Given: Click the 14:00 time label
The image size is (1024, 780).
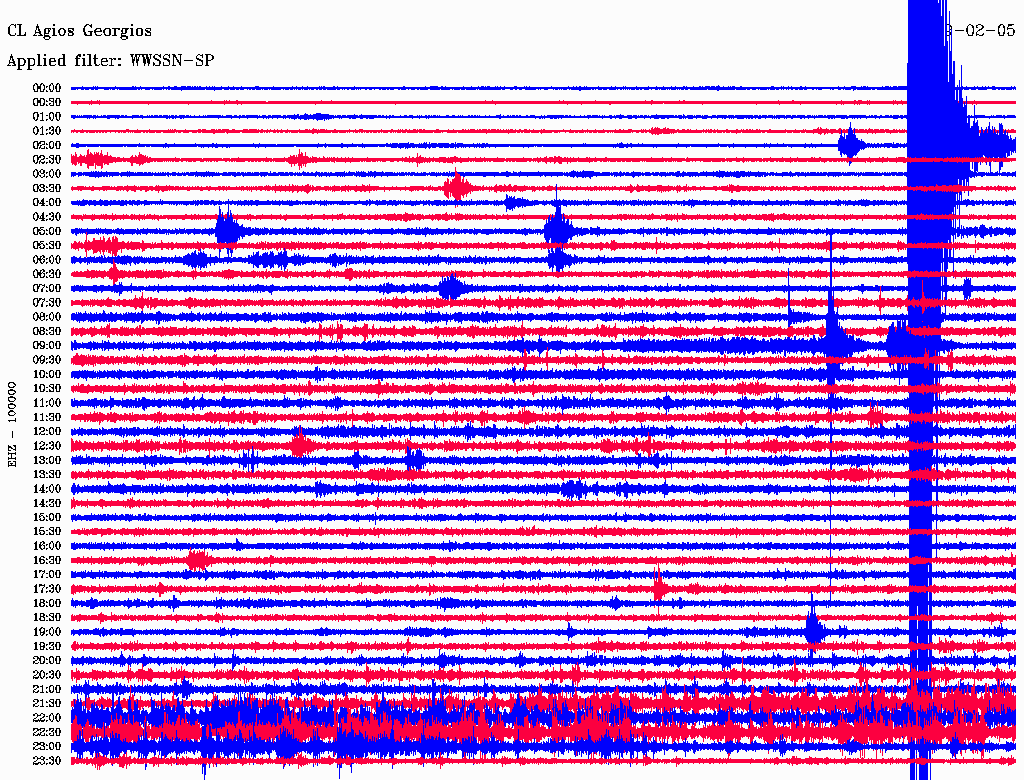Looking at the screenshot, I should point(47,489).
